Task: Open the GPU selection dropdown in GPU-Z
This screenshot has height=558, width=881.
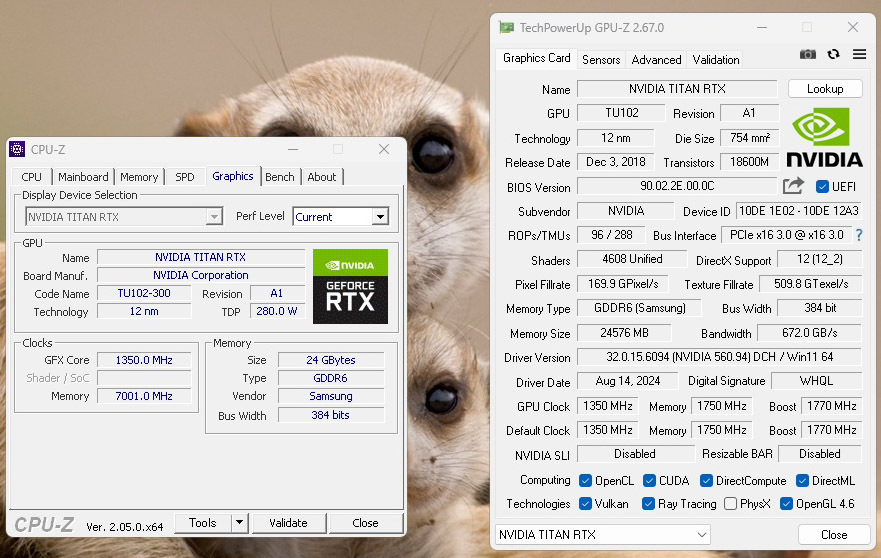Action: (602, 534)
